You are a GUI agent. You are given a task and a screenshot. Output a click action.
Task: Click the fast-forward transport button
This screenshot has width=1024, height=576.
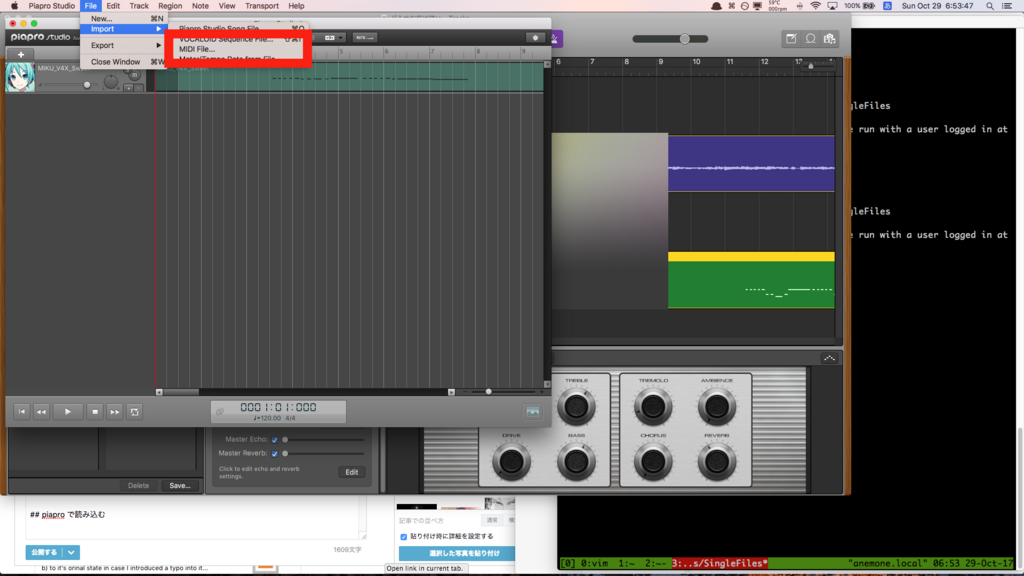pyautogui.click(x=114, y=412)
